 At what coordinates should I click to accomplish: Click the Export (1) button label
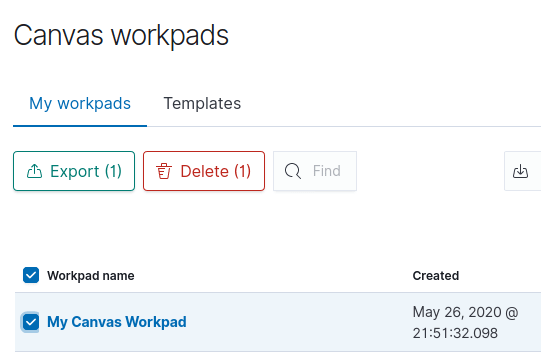pyautogui.click(x=86, y=171)
